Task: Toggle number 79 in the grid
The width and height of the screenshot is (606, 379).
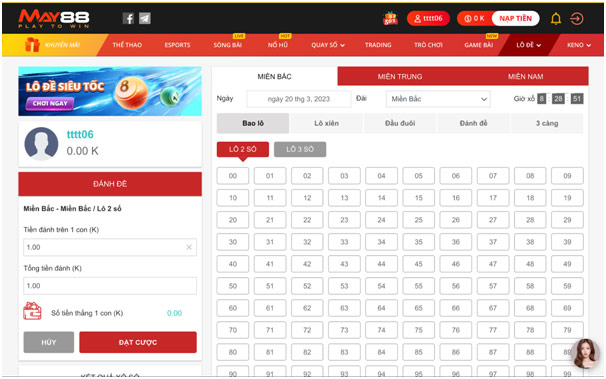Action: click(x=567, y=330)
